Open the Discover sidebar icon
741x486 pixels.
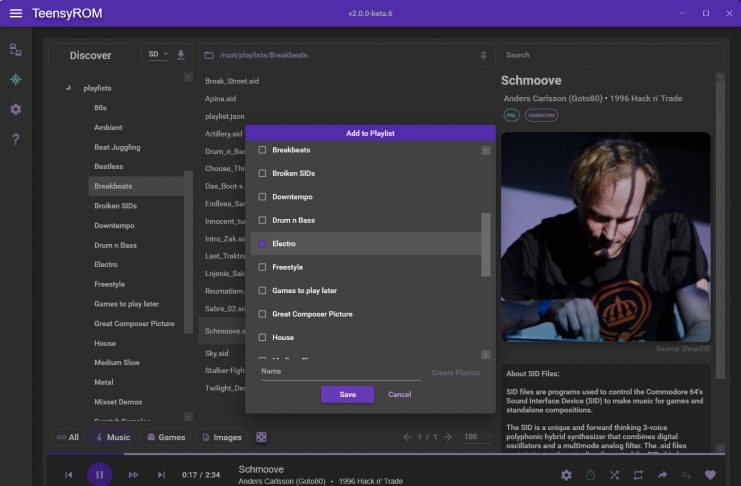point(16,79)
